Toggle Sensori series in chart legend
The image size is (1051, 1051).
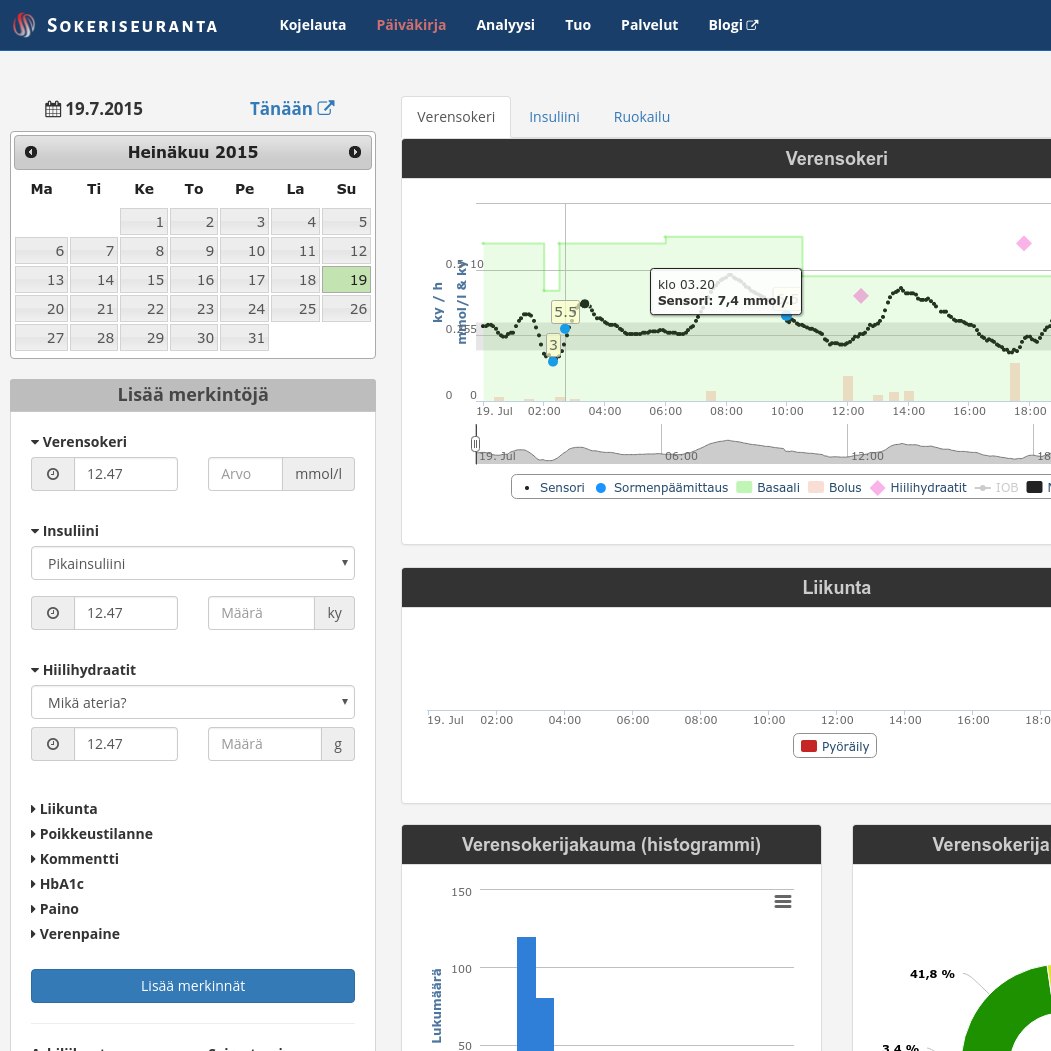click(x=555, y=488)
